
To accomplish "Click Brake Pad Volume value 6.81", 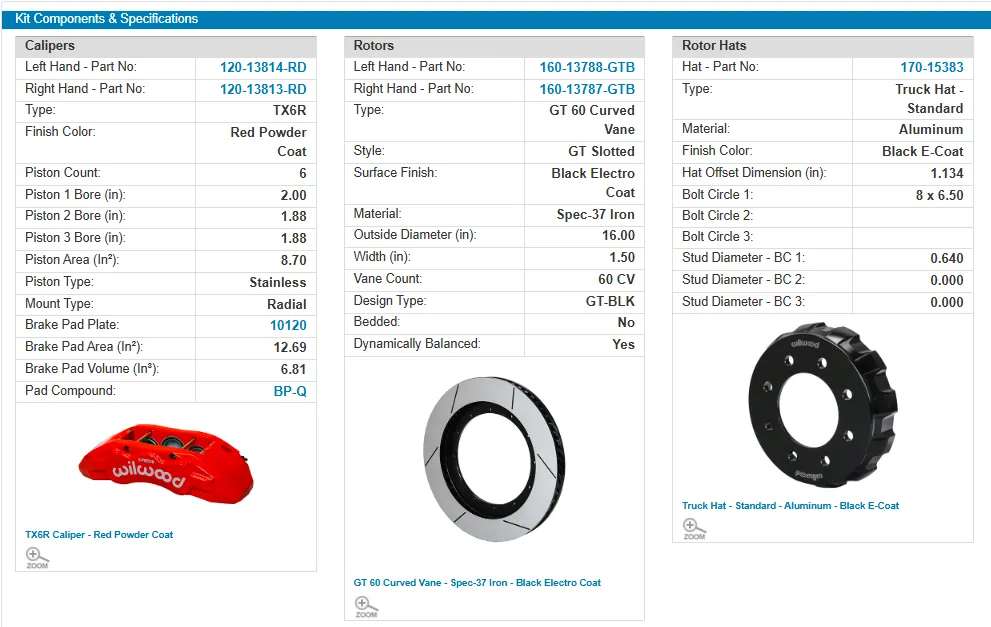I will (294, 369).
